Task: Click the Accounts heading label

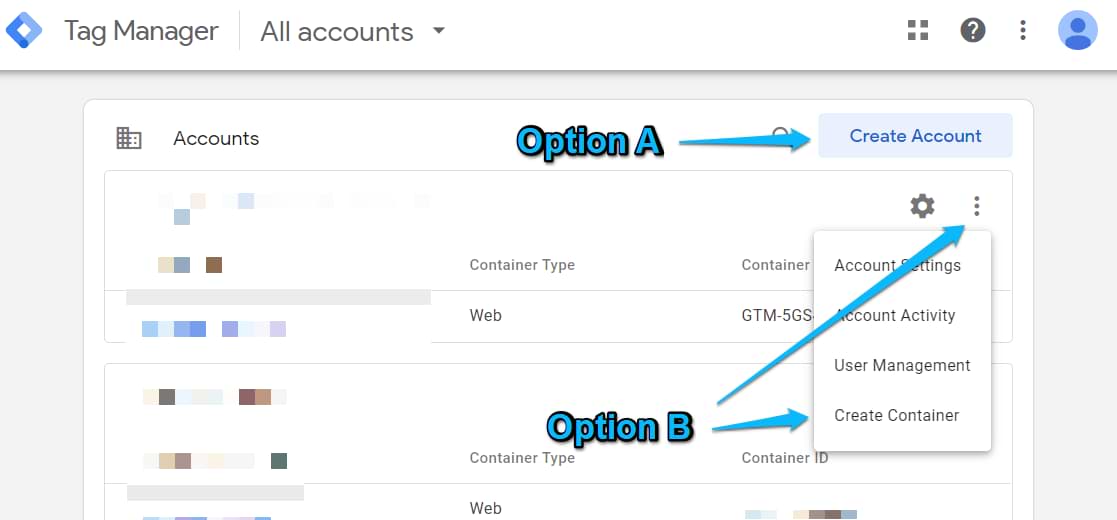Action: (216, 139)
